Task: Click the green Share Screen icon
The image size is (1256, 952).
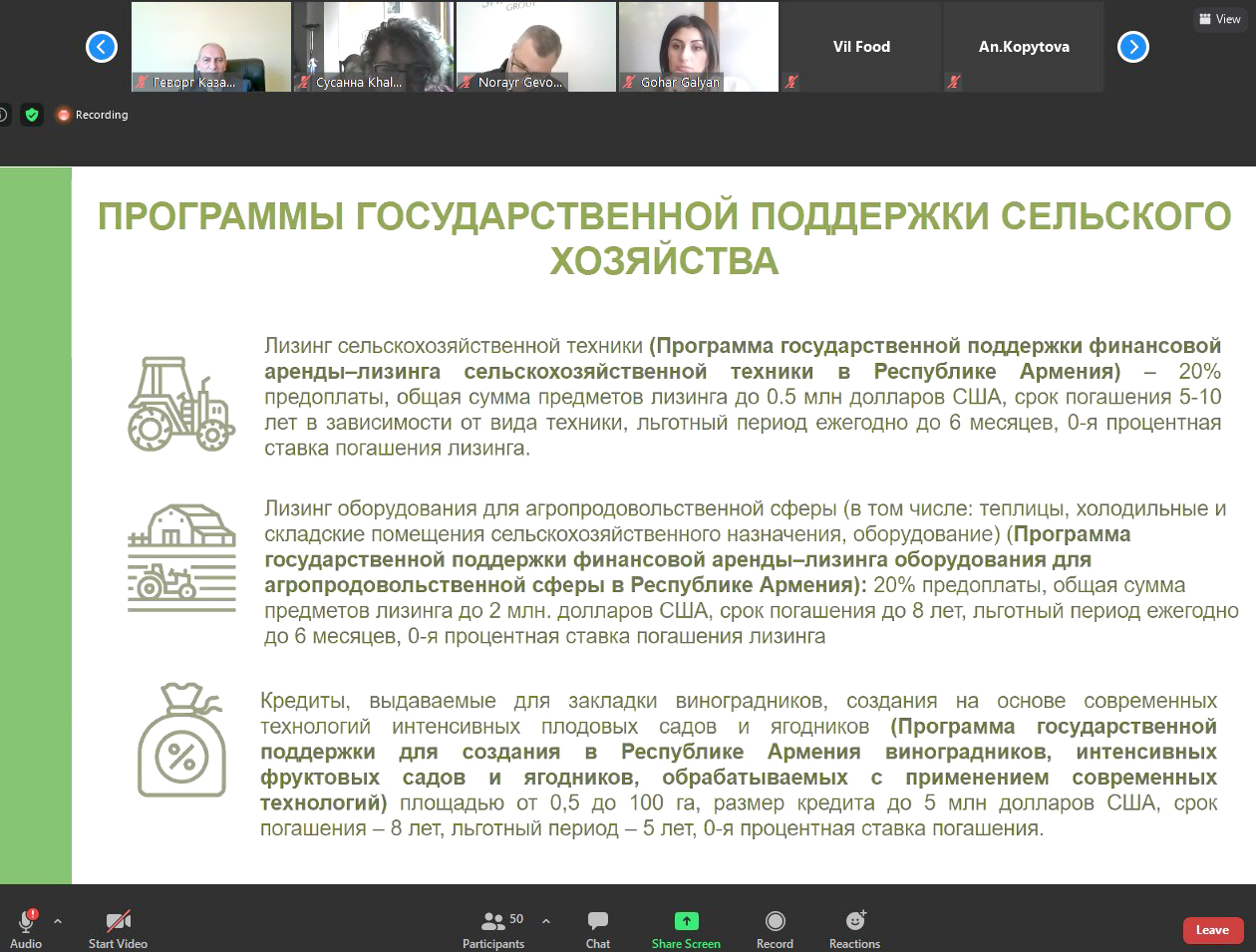Action: point(686,921)
